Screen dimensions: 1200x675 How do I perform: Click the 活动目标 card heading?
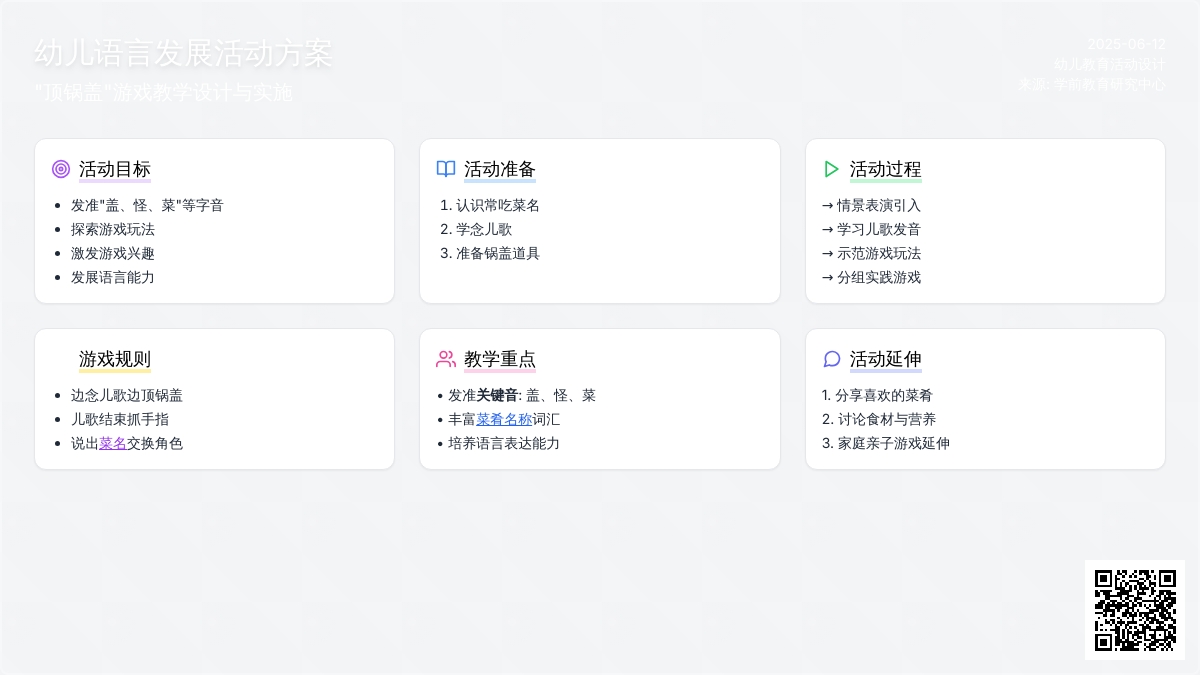[x=115, y=169]
